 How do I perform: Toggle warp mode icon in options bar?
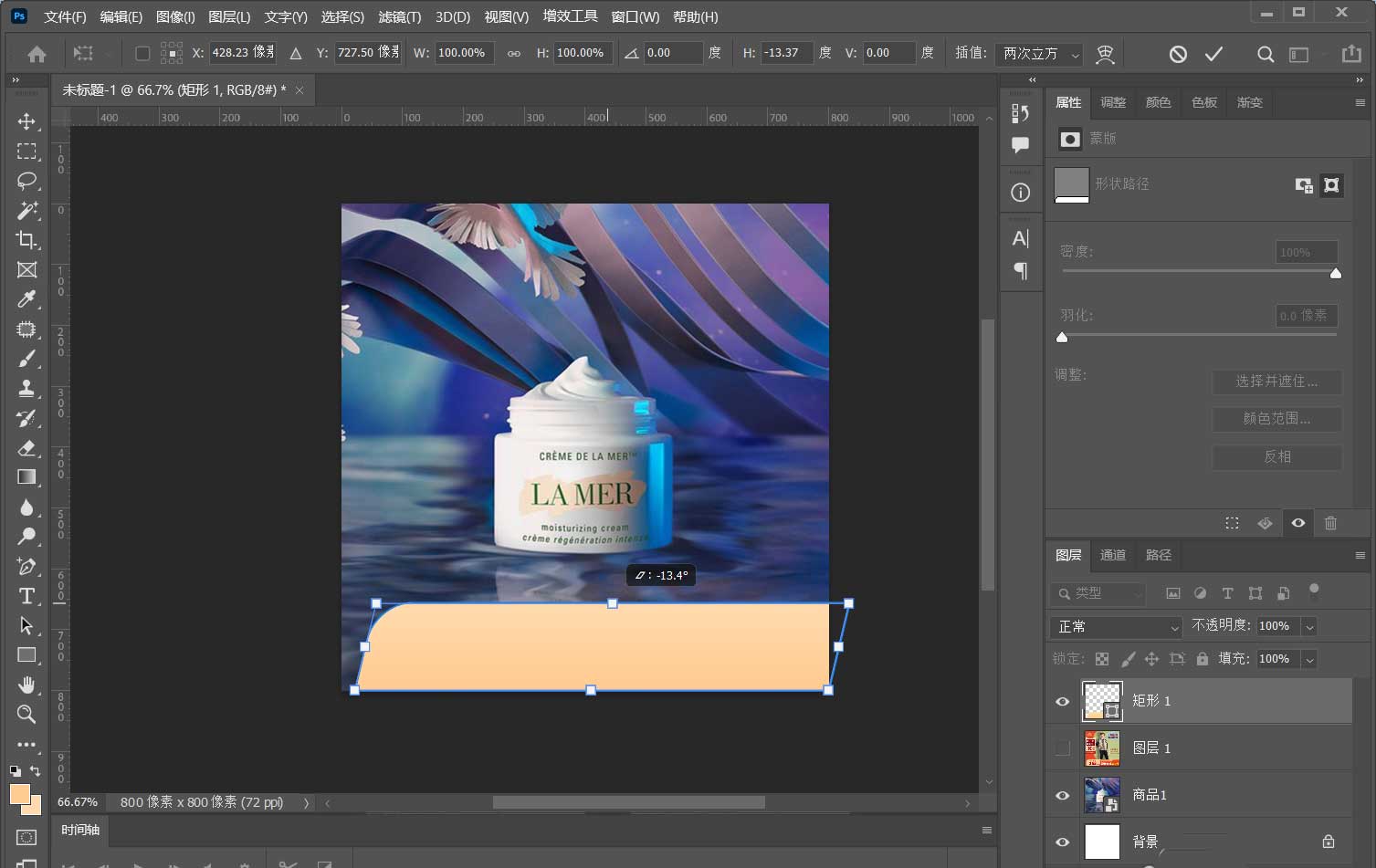click(1105, 54)
